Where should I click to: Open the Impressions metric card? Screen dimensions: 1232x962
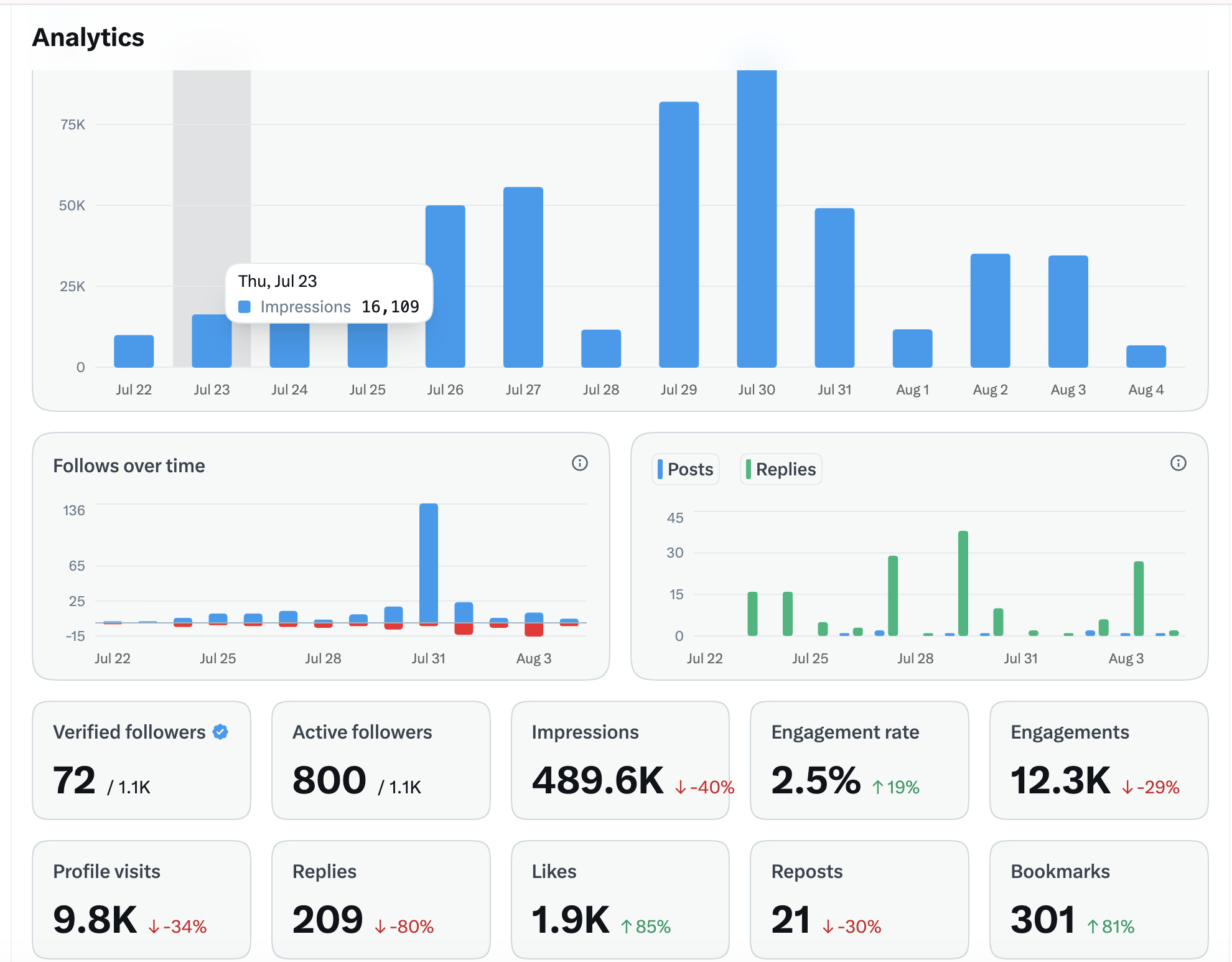click(620, 760)
